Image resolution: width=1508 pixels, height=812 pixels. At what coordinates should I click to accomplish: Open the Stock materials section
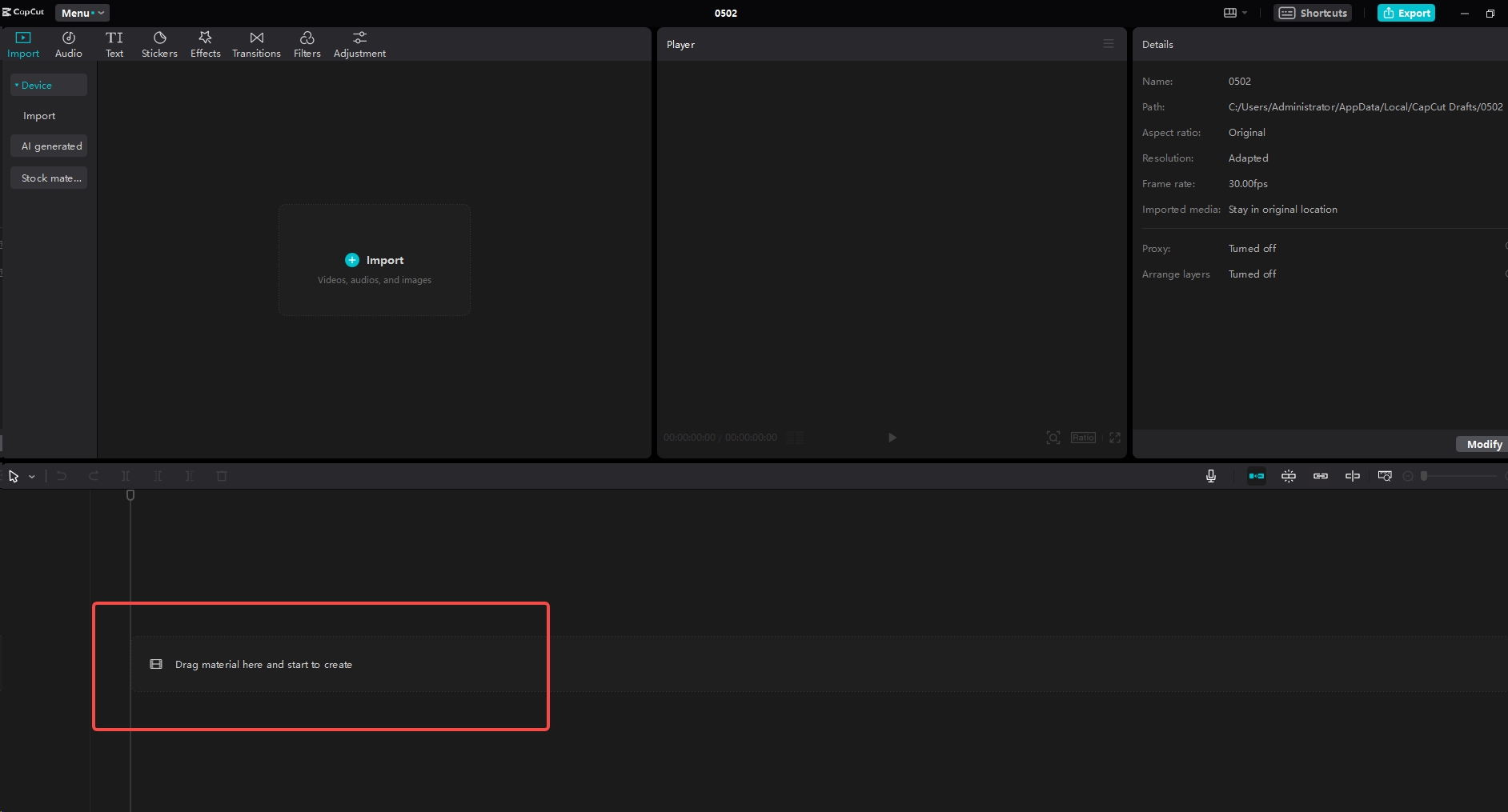pyautogui.click(x=49, y=178)
